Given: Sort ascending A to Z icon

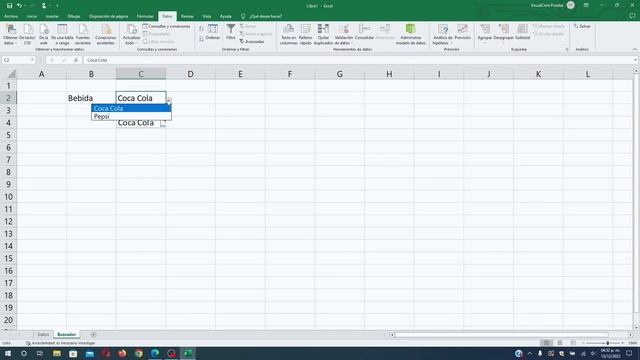Looking at the screenshot, I should click(201, 29).
